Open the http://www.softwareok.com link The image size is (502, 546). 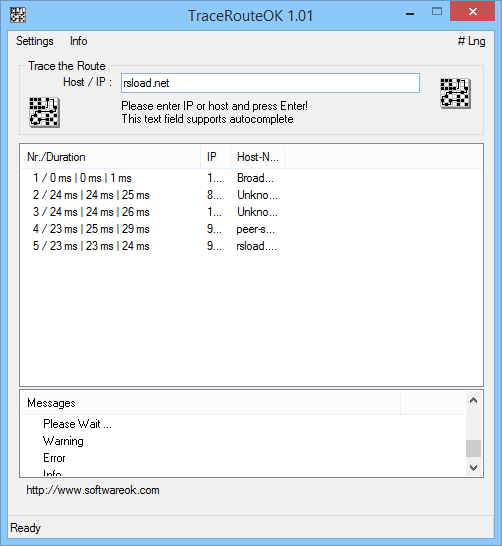click(x=93, y=490)
